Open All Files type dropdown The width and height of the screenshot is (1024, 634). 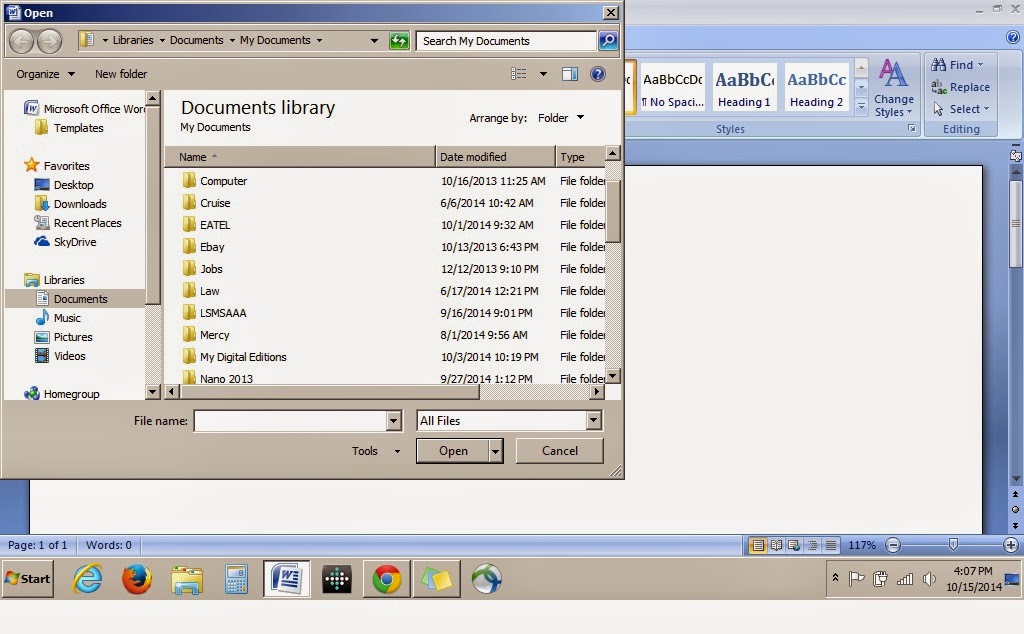tap(594, 420)
